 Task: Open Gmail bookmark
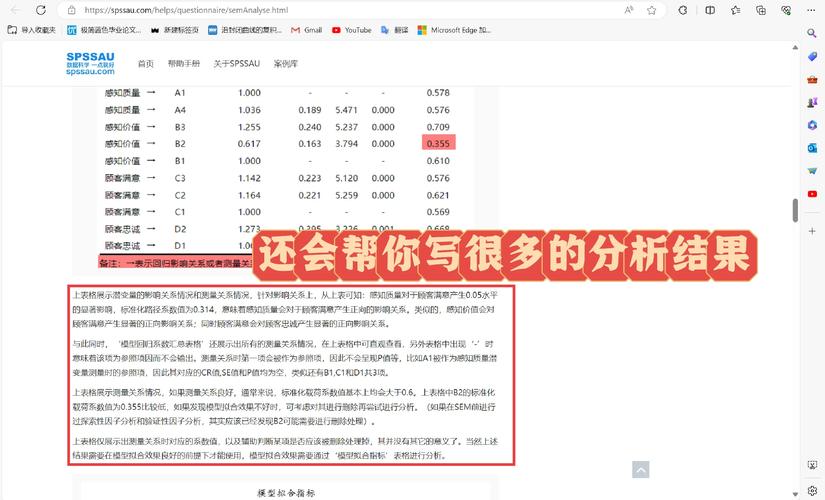tap(306, 31)
